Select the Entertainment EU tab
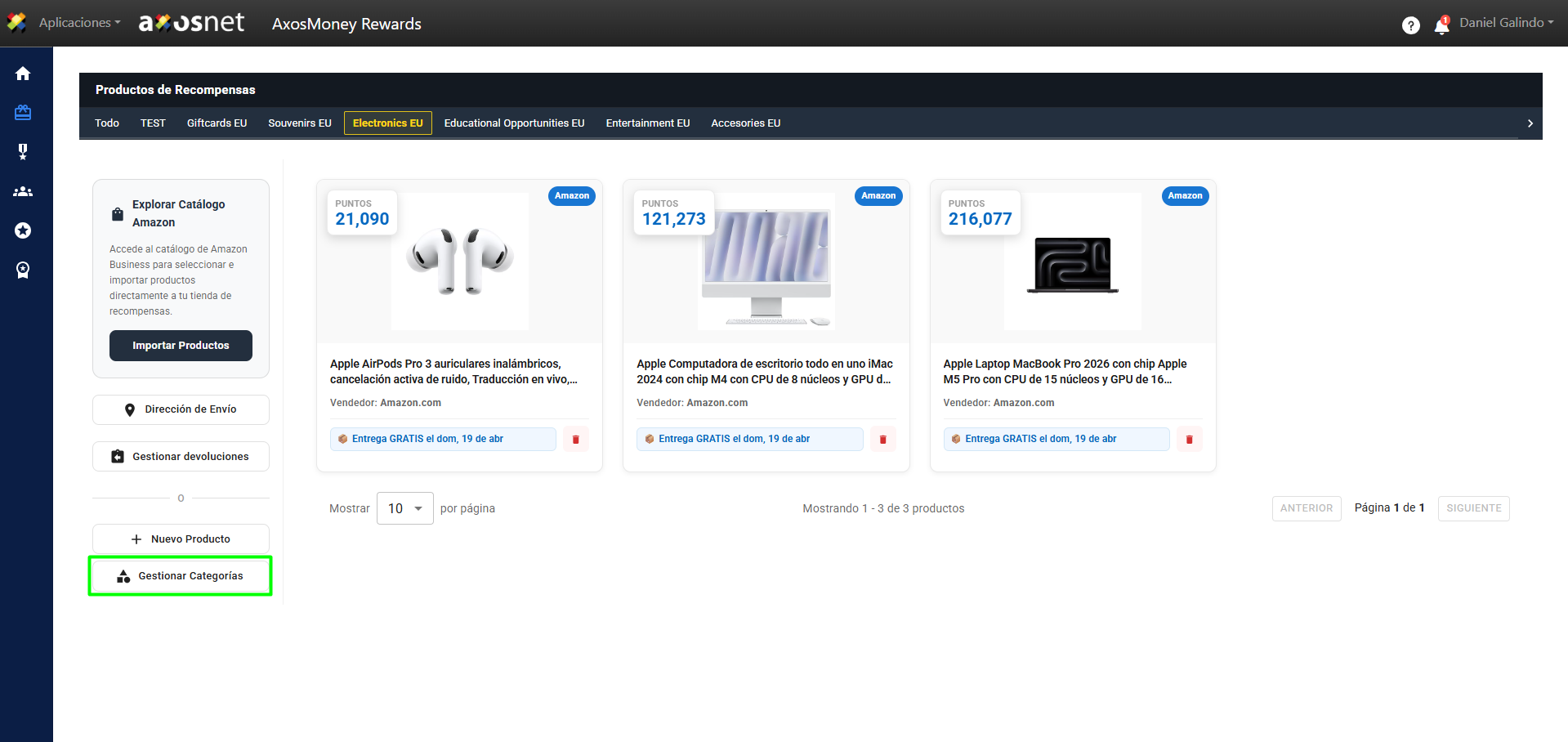Screen dimensions: 1568x742 647,123
